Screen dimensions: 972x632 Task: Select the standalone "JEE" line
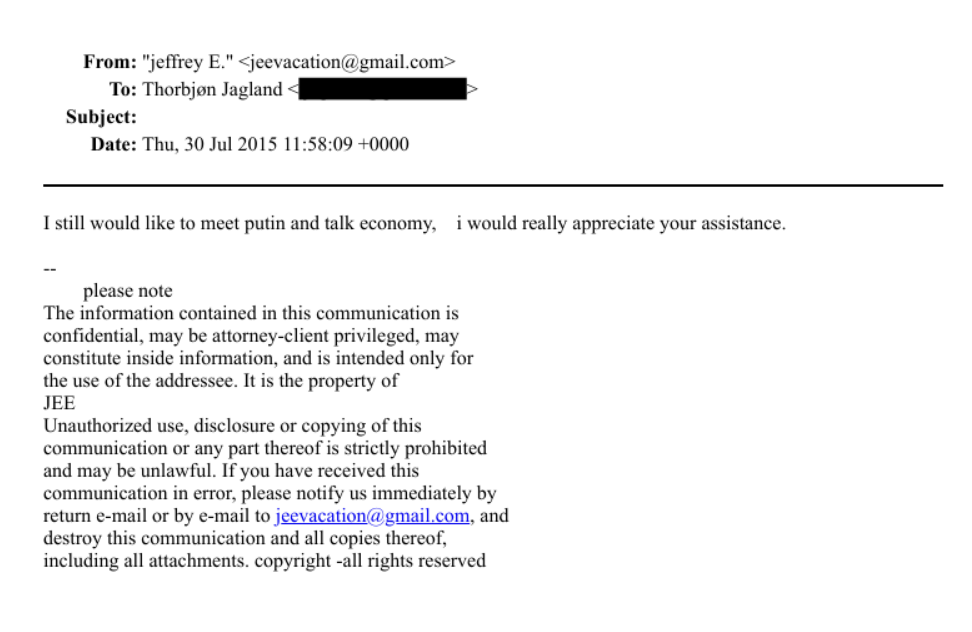59,404
